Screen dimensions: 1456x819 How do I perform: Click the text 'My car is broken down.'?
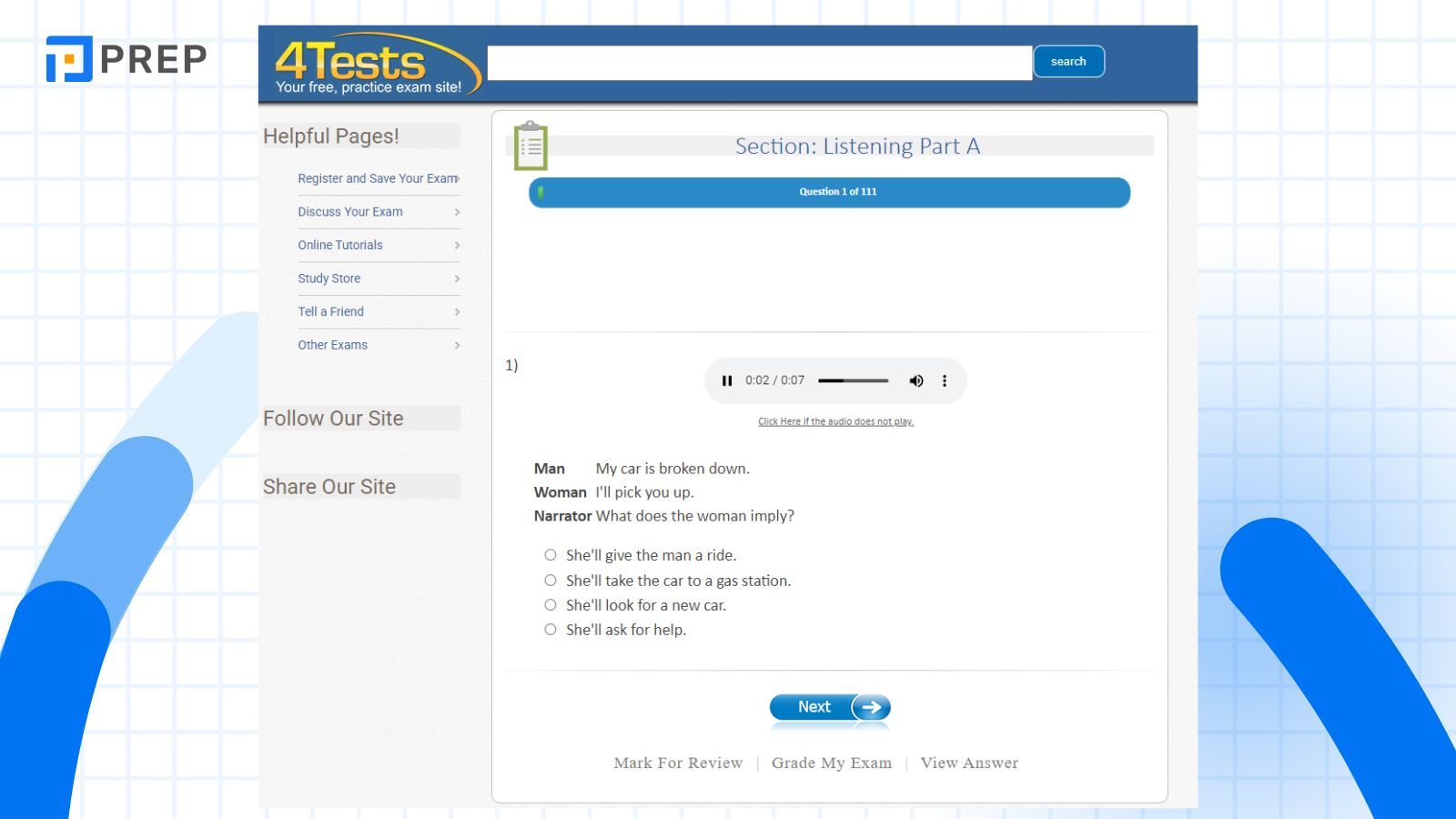[672, 469]
